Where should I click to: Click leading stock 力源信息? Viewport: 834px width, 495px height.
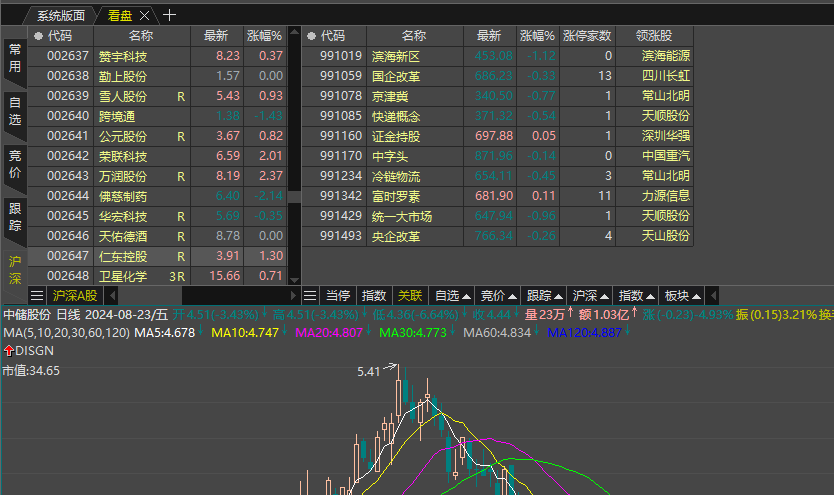pyautogui.click(x=665, y=196)
